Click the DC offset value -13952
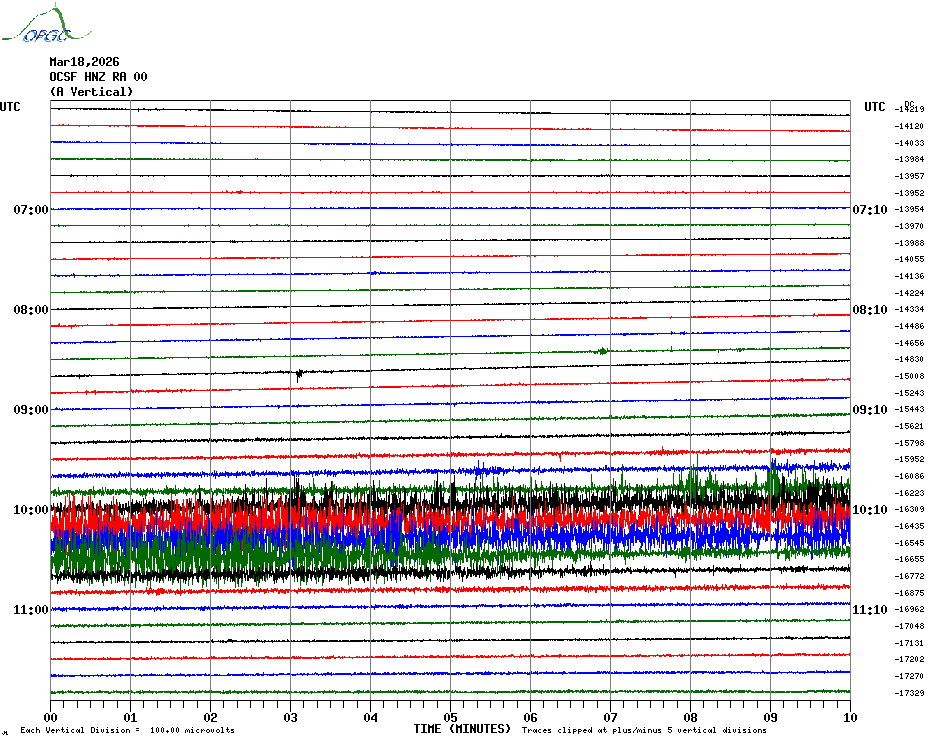 [910, 193]
